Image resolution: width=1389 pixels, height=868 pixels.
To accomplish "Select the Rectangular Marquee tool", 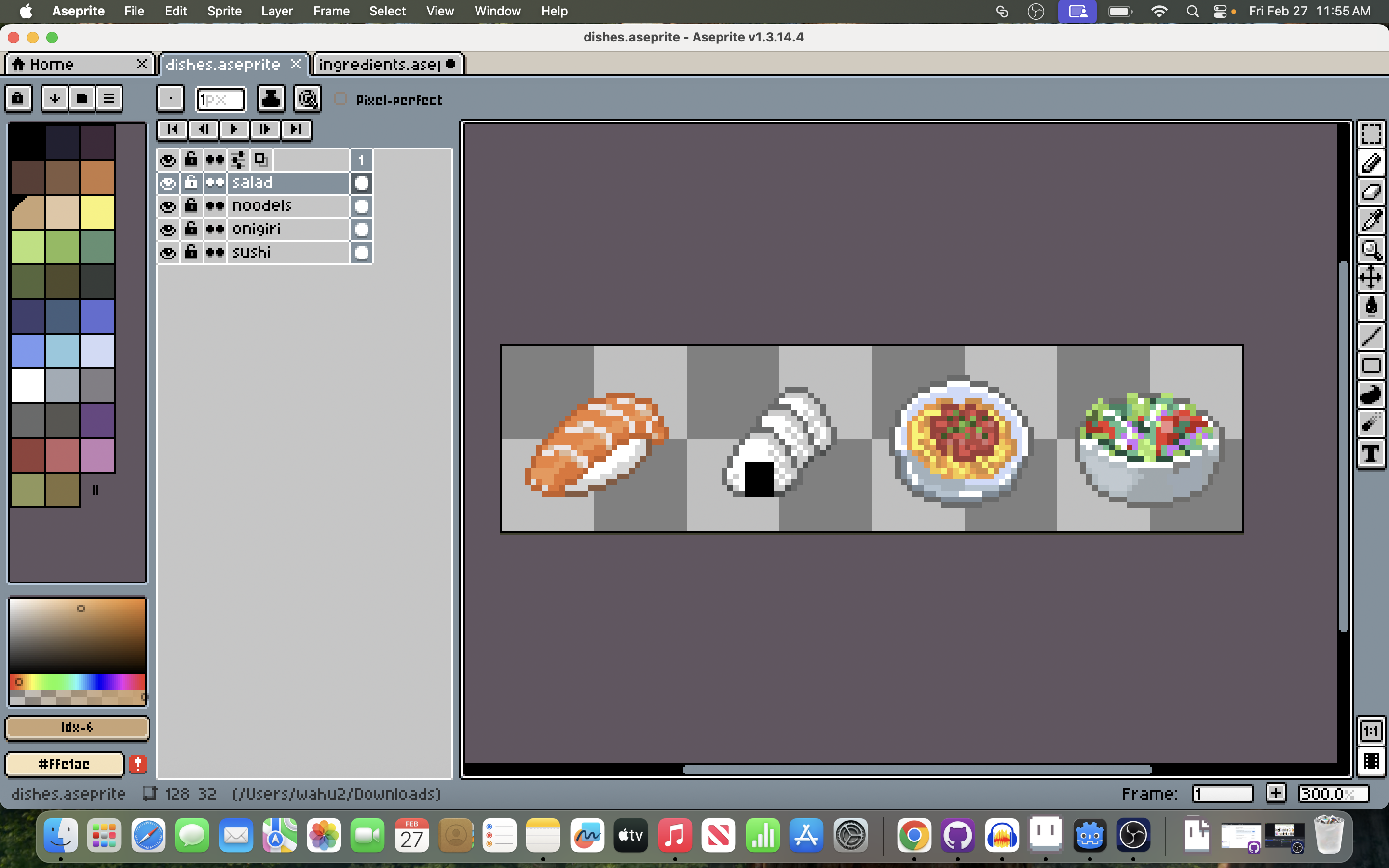I will click(1371, 134).
